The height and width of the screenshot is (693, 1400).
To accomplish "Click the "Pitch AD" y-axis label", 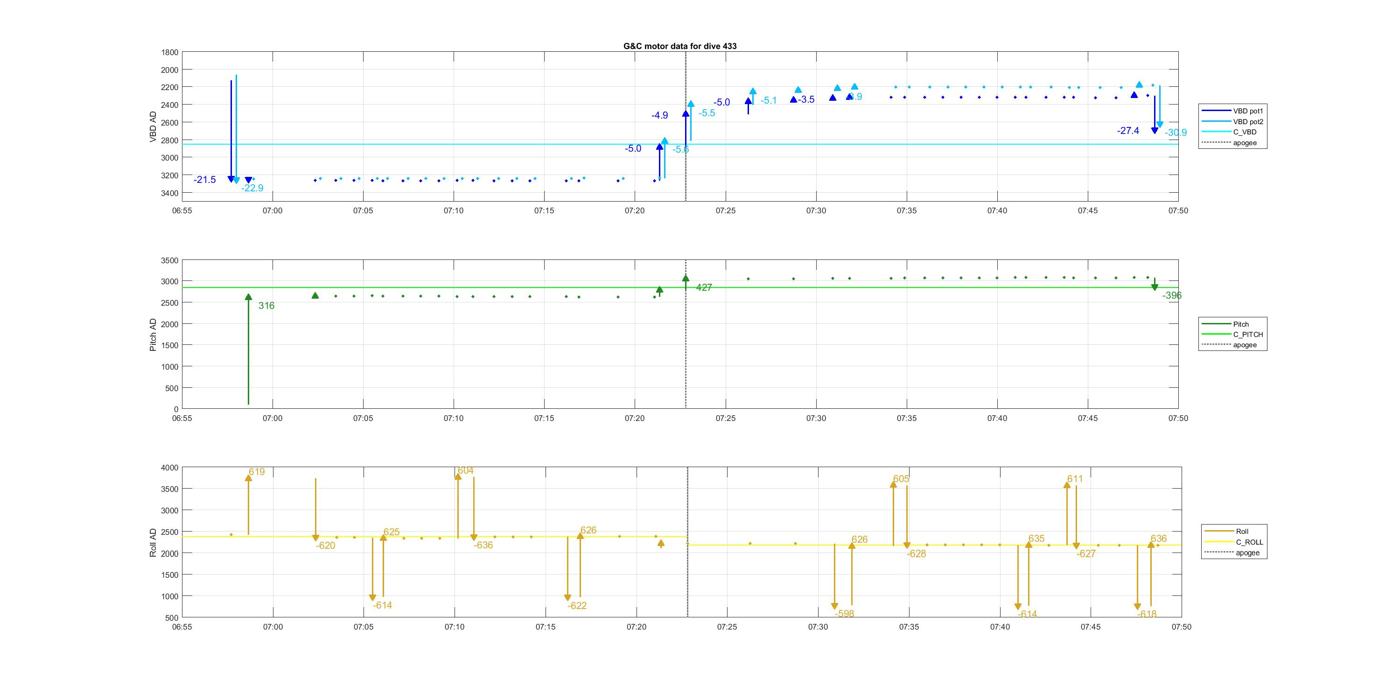I will [x=153, y=333].
